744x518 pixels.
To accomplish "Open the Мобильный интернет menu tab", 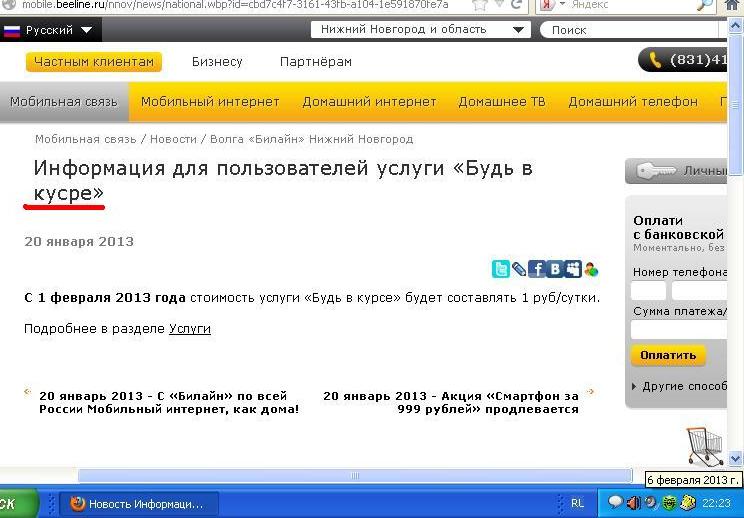I will click(x=210, y=102).
